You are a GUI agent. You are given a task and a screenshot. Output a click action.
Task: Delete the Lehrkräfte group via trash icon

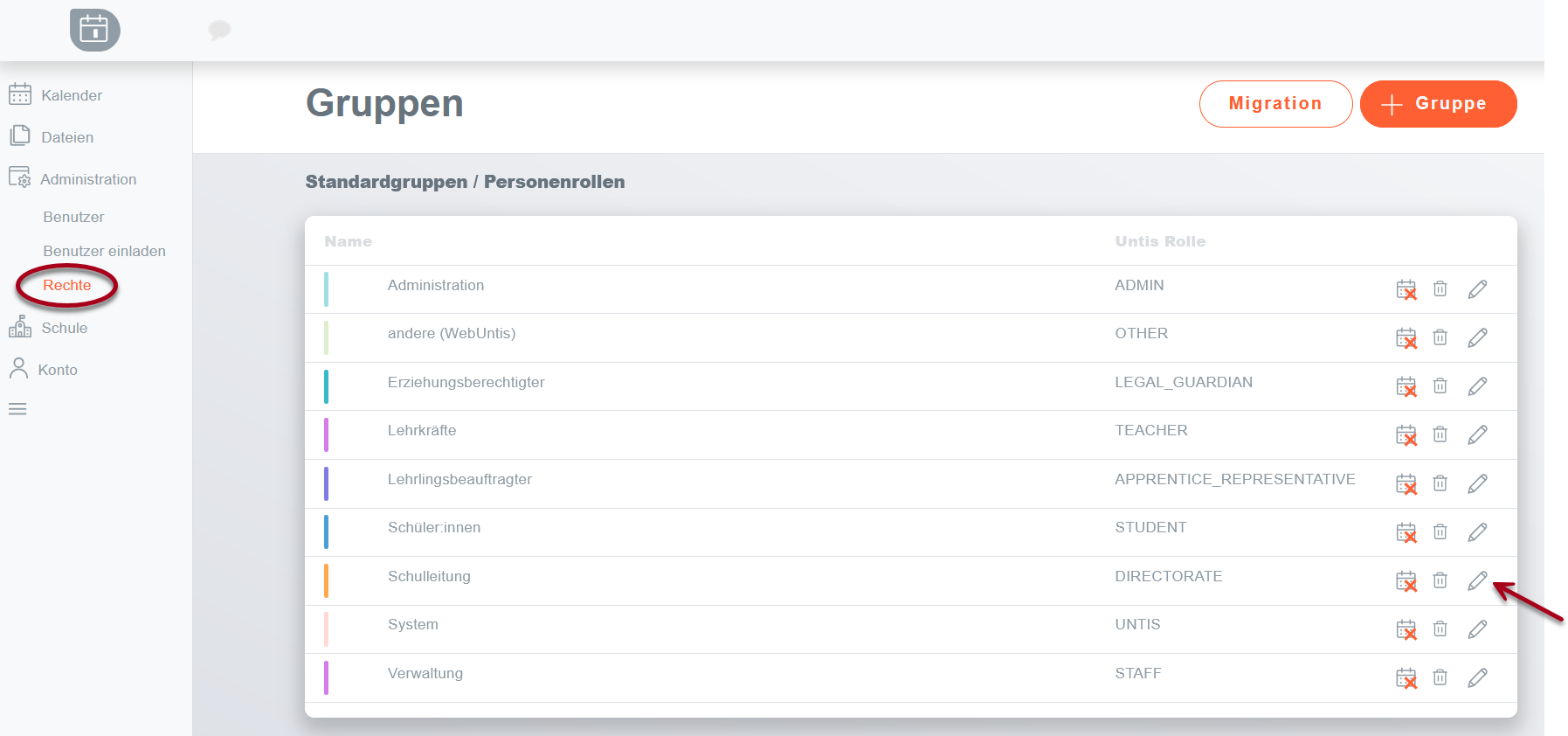pyautogui.click(x=1440, y=434)
